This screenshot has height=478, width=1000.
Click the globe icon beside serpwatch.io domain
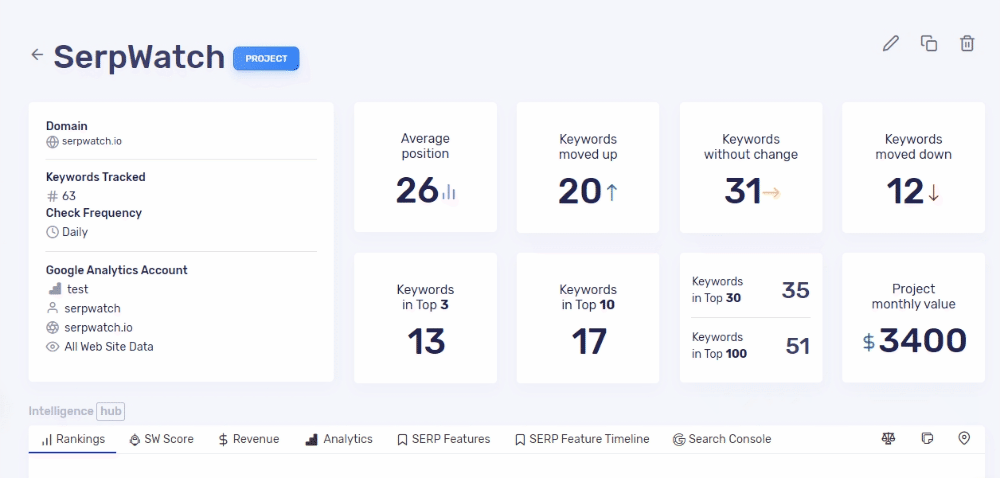(x=52, y=141)
